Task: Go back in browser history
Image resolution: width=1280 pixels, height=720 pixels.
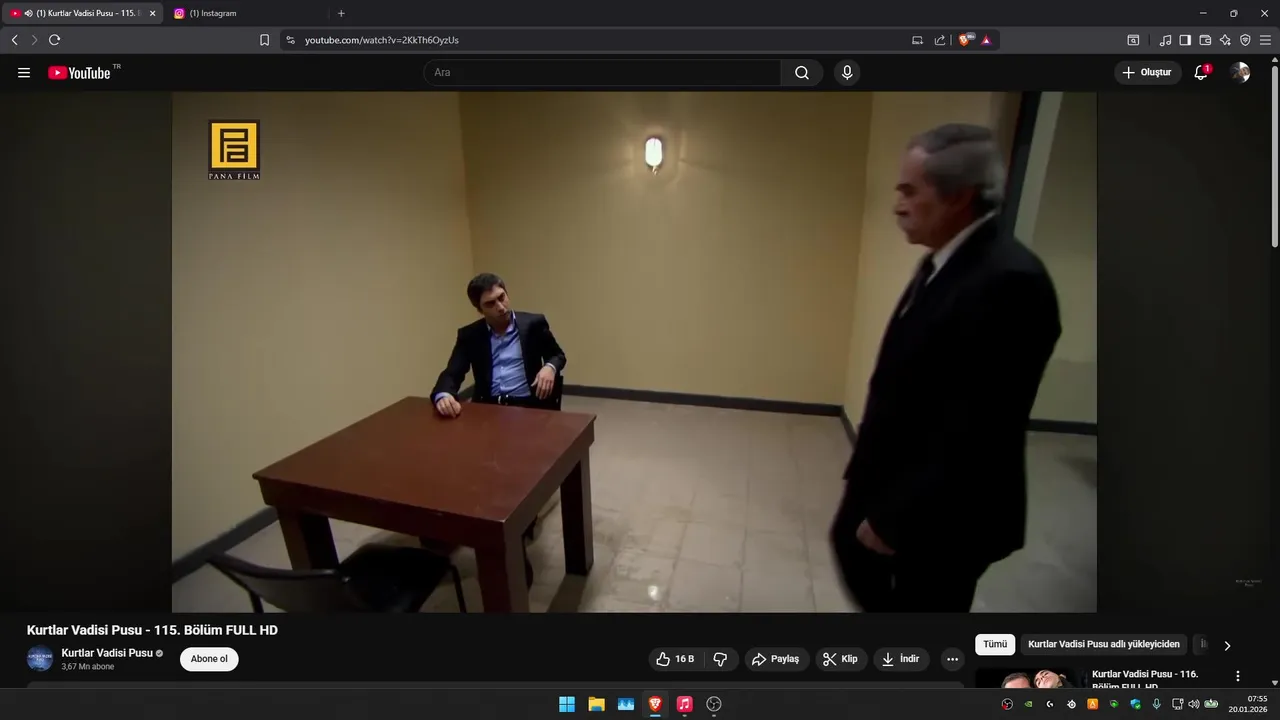Action: pyautogui.click(x=14, y=40)
